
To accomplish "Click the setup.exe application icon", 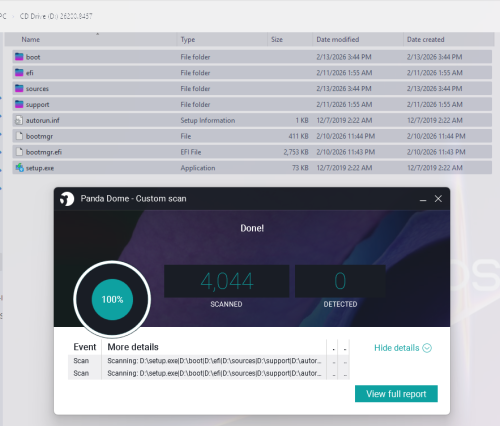I will [x=19, y=168].
